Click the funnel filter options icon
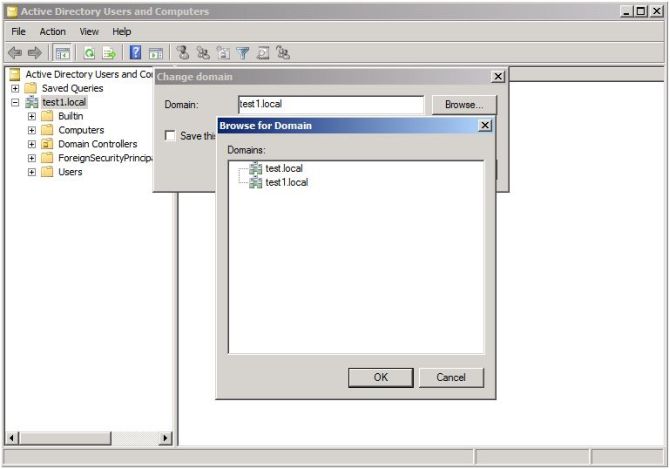670x469 pixels. (243, 53)
